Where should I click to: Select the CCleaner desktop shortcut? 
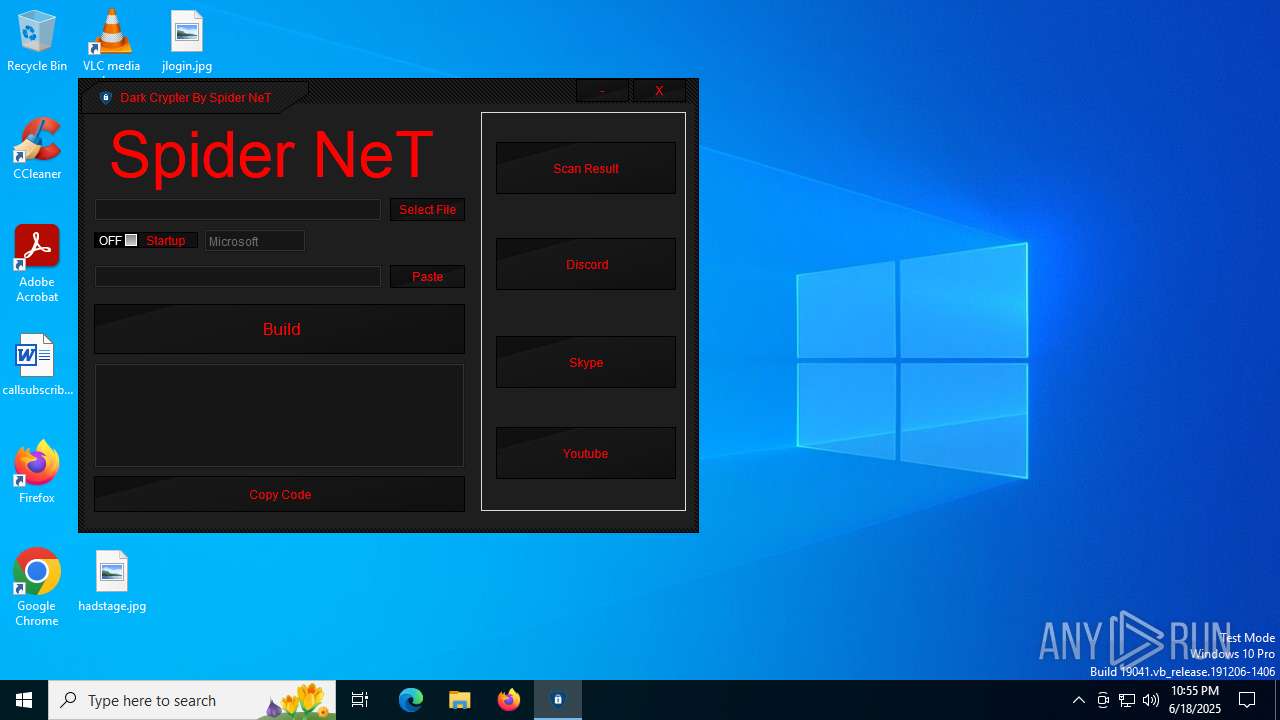[37, 150]
